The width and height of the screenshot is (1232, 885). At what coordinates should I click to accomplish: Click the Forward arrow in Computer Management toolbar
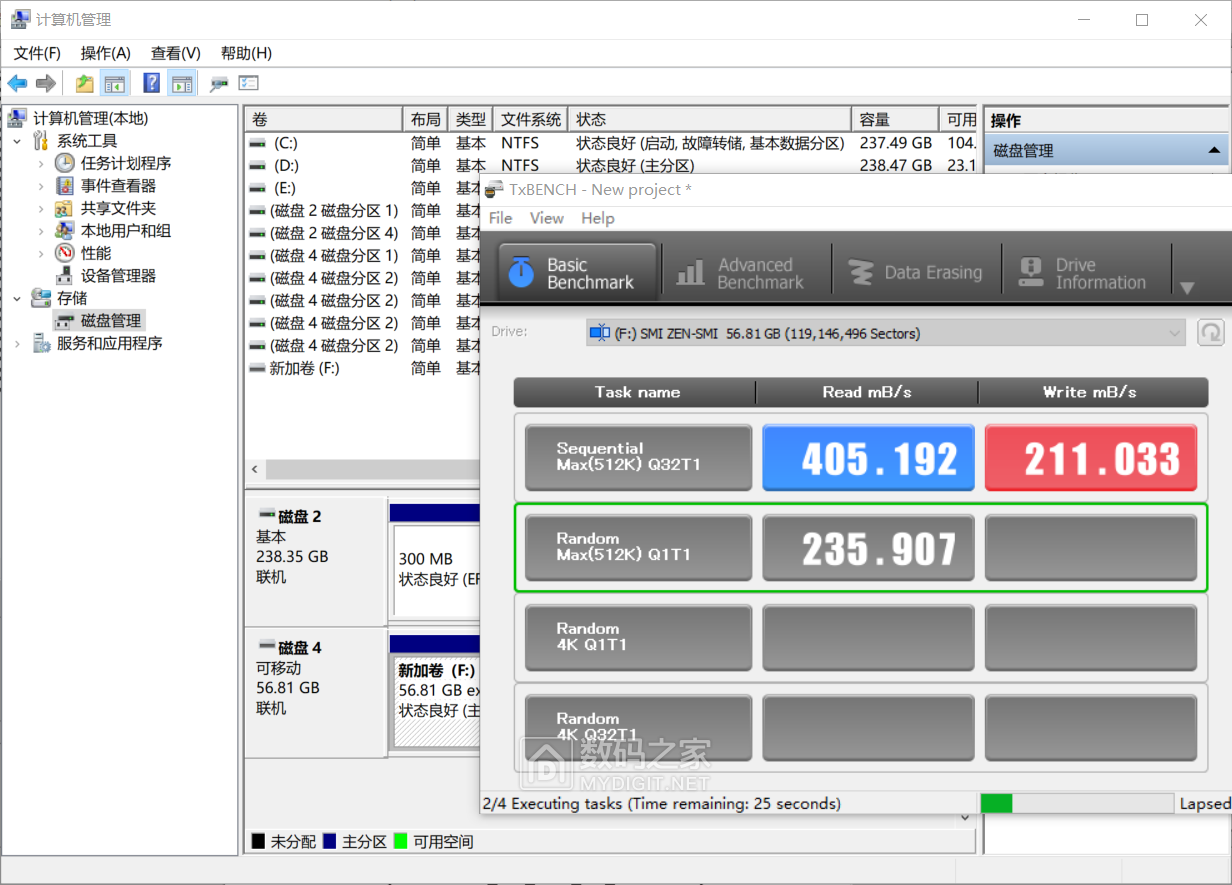pyautogui.click(x=45, y=83)
